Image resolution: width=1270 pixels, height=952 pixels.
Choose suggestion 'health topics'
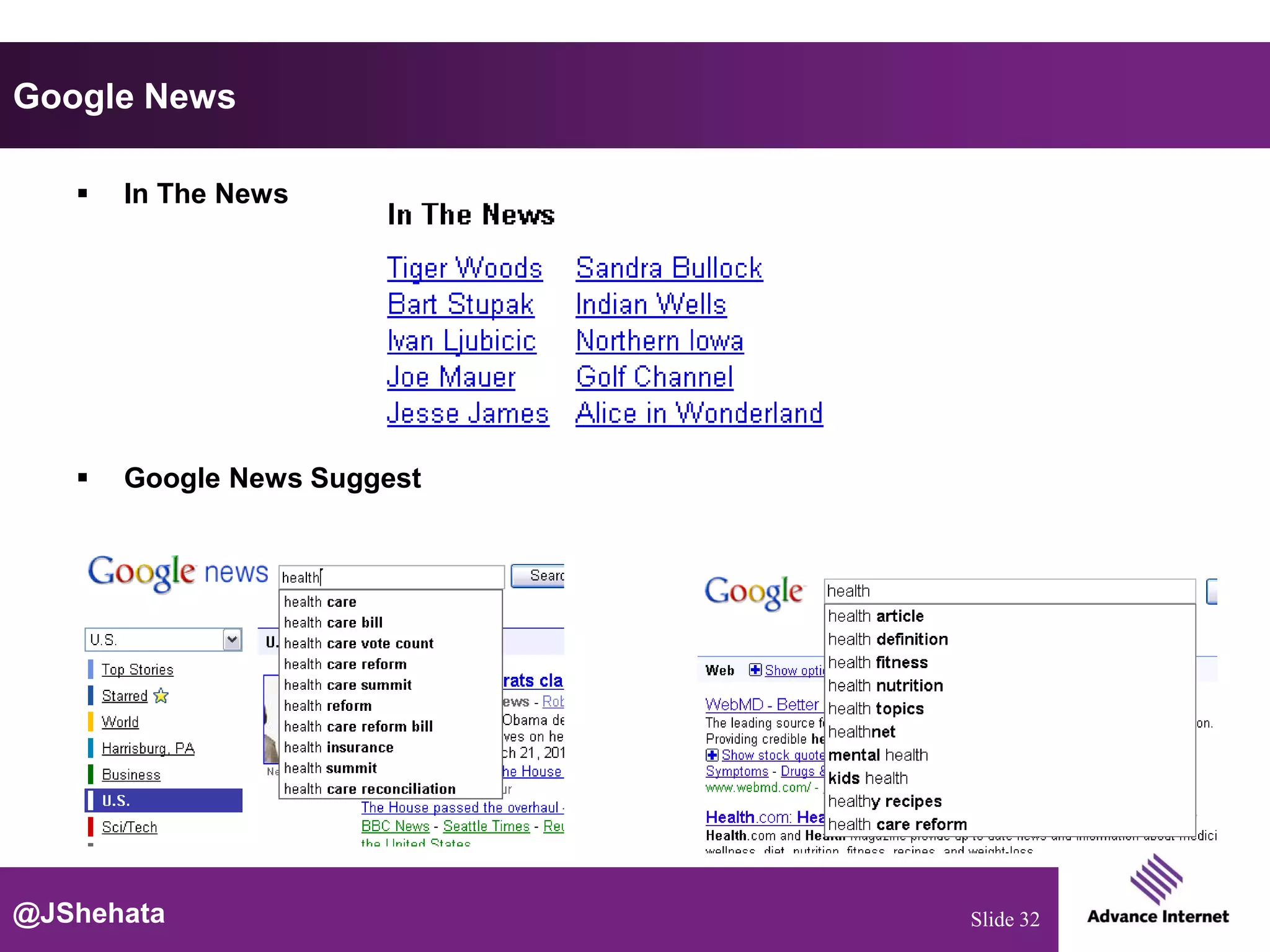click(1010, 708)
